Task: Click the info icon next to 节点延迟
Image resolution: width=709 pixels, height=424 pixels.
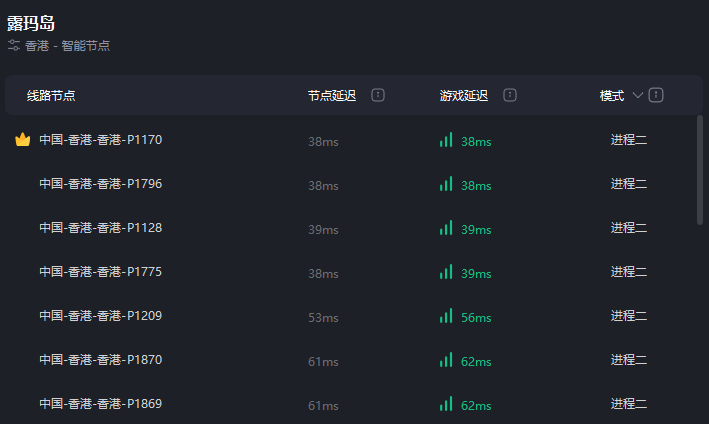Action: (378, 95)
